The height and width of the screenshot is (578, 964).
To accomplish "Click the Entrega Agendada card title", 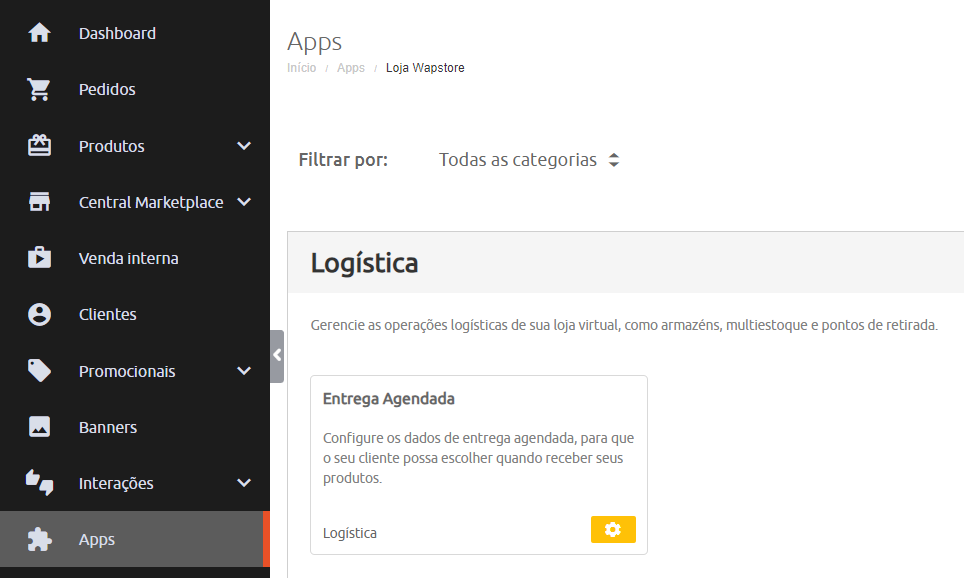I will 389,398.
